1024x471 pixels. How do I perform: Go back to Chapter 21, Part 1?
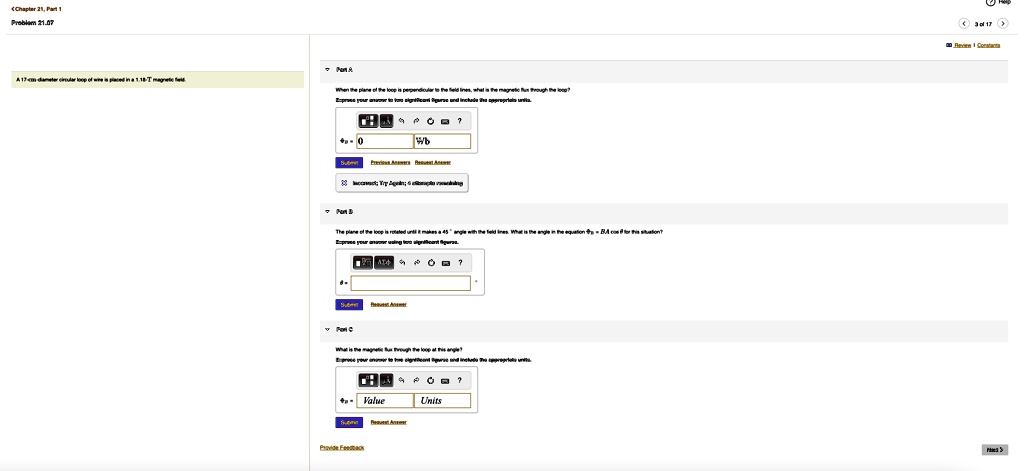tap(37, 9)
